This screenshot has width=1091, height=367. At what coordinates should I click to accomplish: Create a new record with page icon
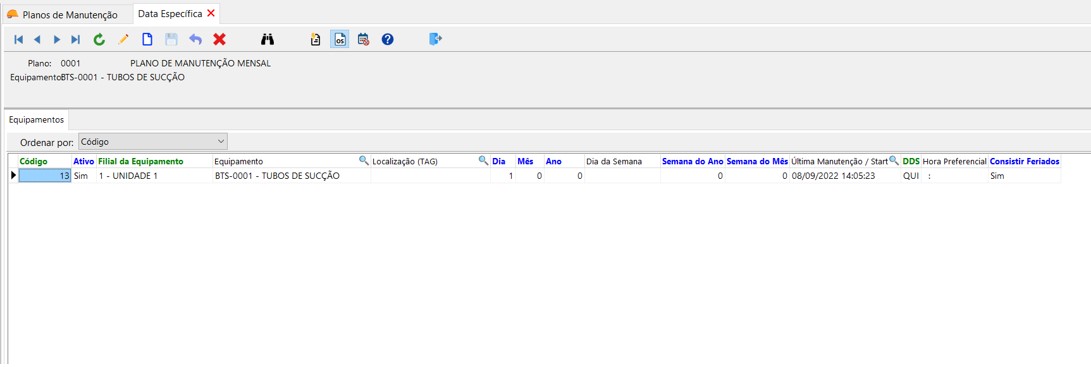click(147, 40)
